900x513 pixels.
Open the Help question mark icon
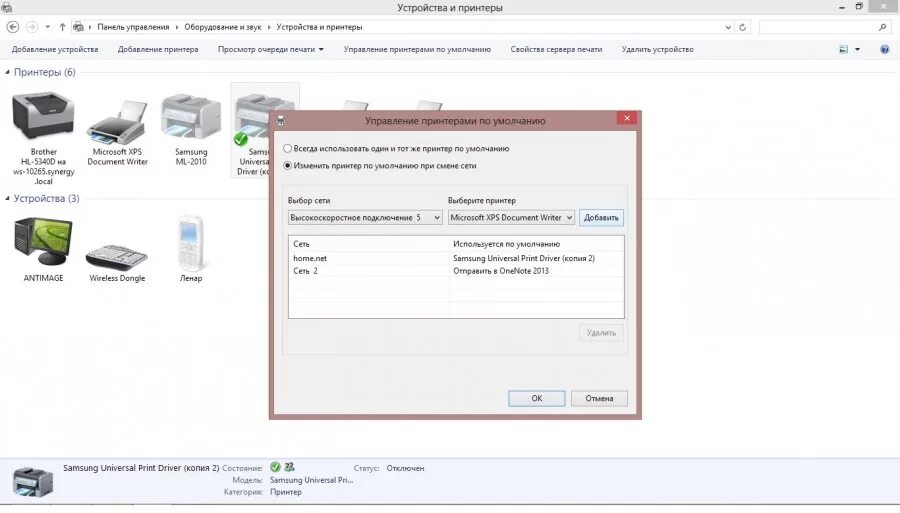[x=885, y=49]
